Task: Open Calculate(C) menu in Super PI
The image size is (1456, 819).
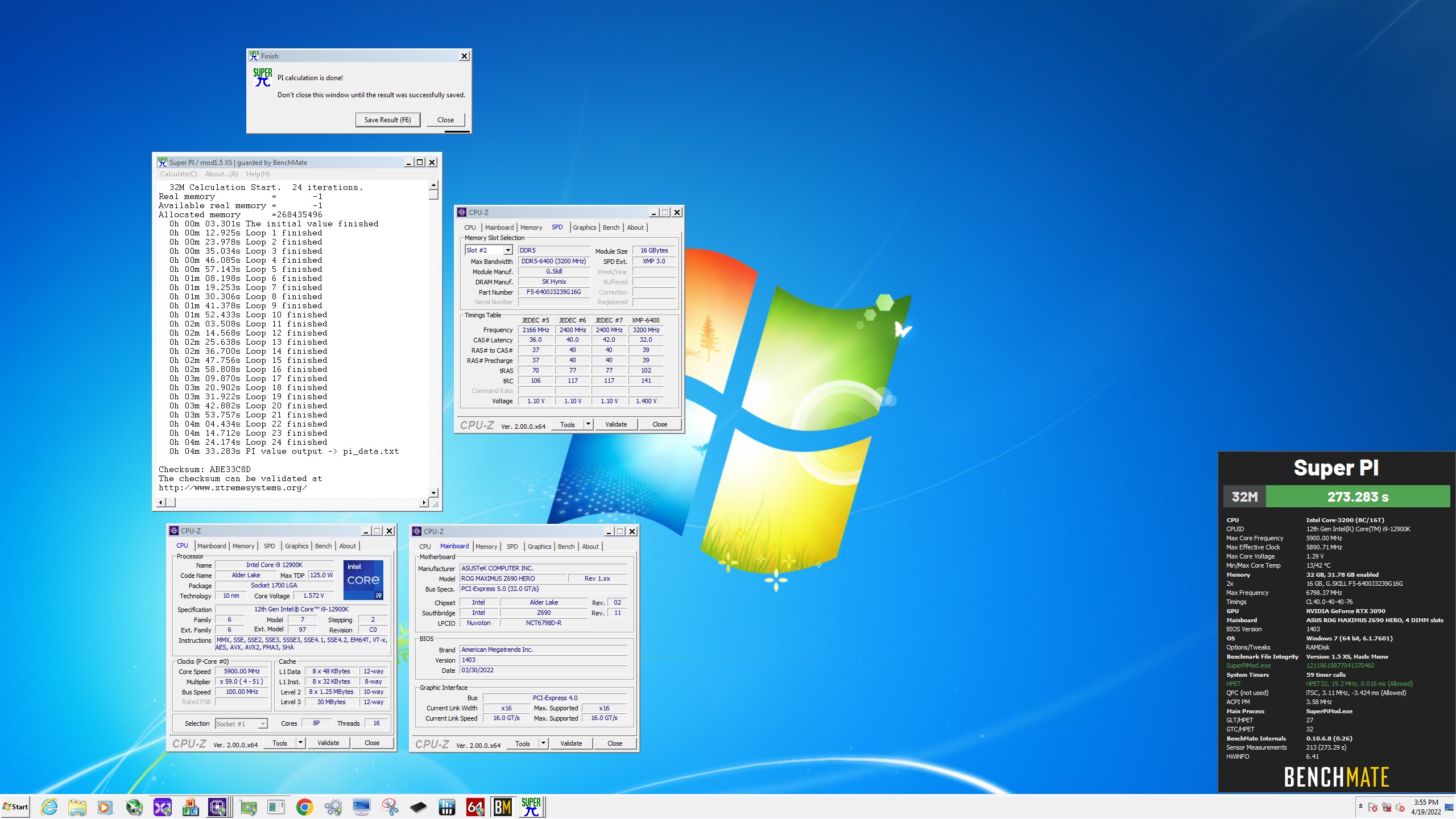Action: (x=179, y=174)
